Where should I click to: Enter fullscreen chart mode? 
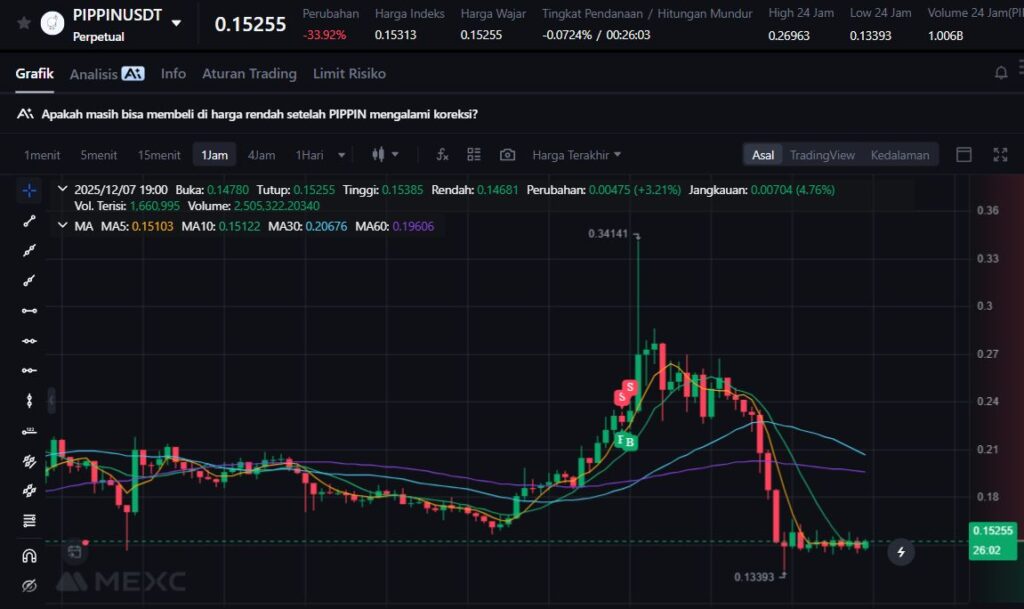pos(1000,155)
